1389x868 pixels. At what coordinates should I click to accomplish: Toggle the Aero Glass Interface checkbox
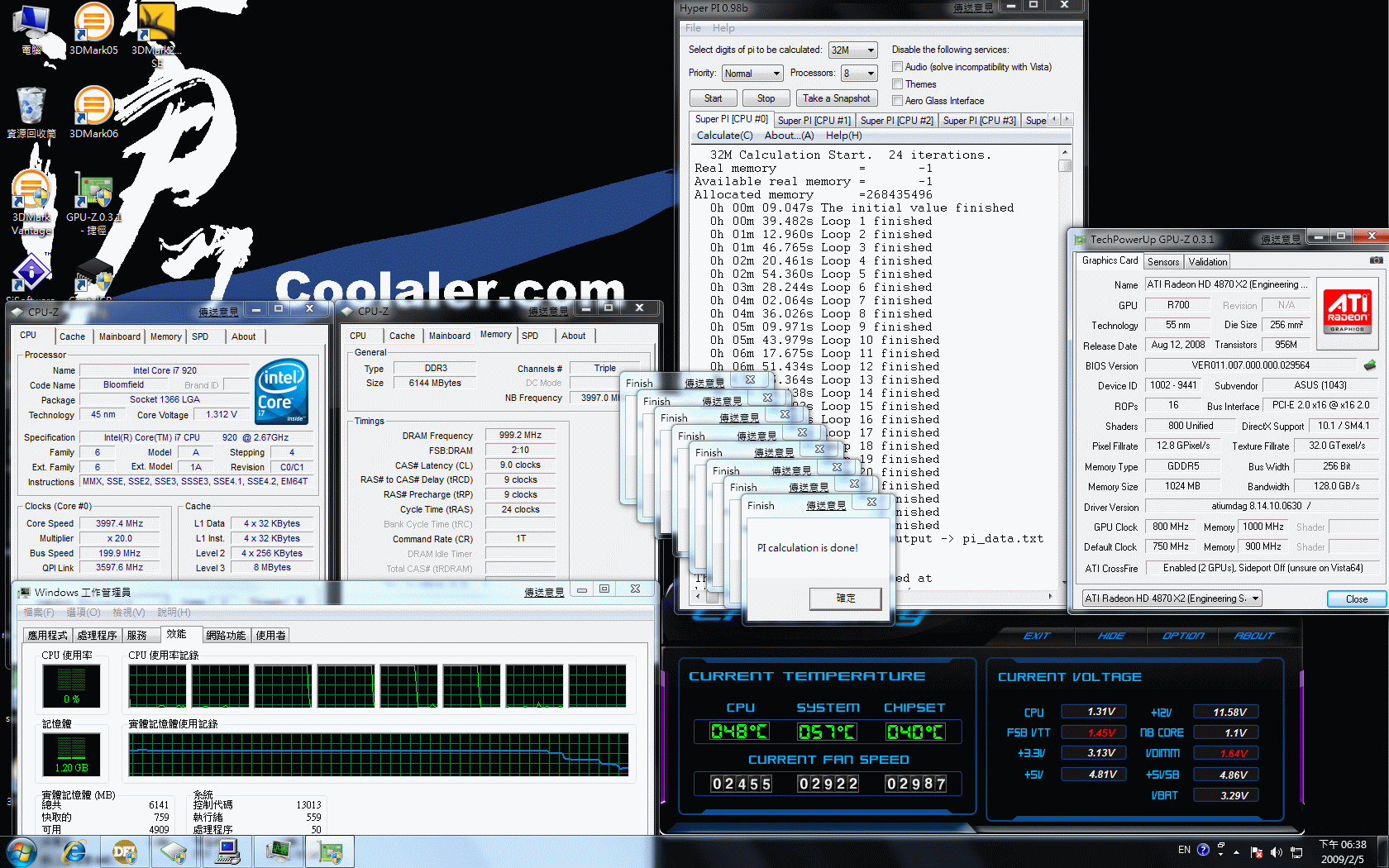897,101
